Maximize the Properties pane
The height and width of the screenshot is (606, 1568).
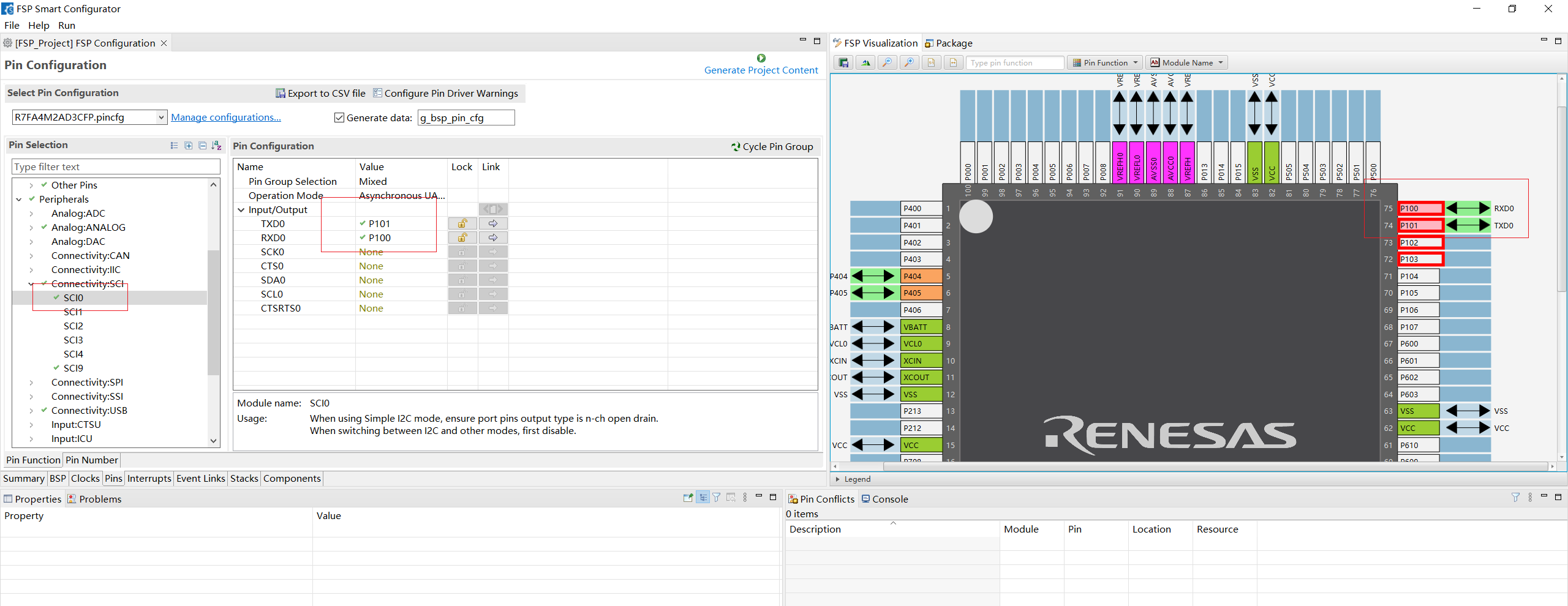click(x=773, y=497)
